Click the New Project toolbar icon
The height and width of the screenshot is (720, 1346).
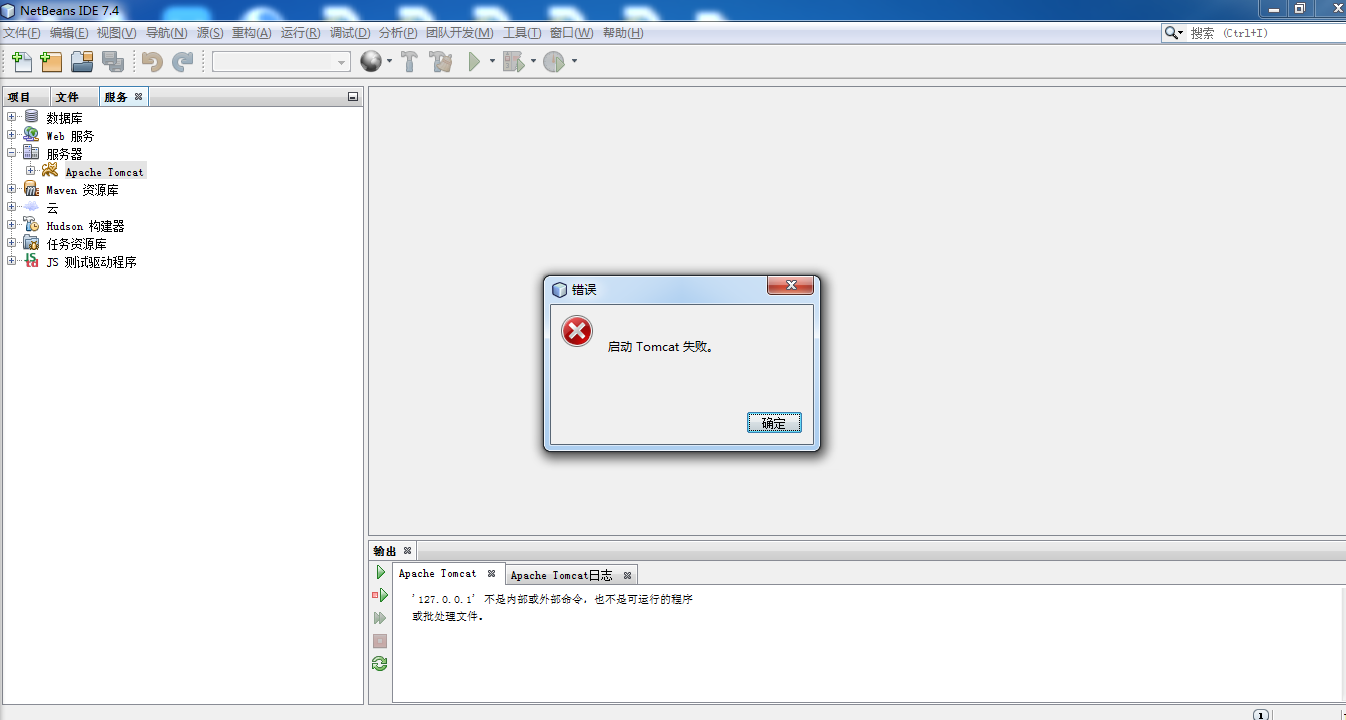point(51,62)
